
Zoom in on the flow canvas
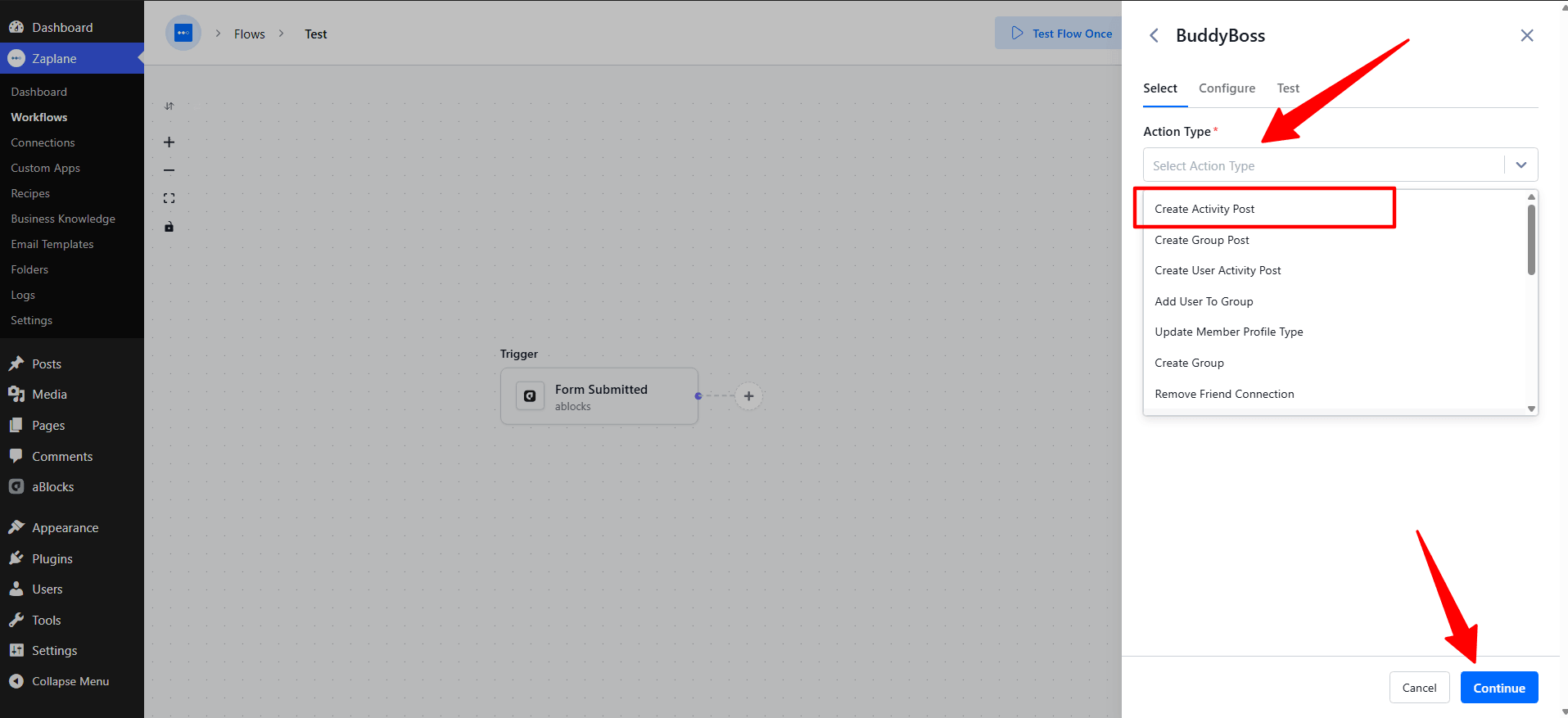(169, 142)
